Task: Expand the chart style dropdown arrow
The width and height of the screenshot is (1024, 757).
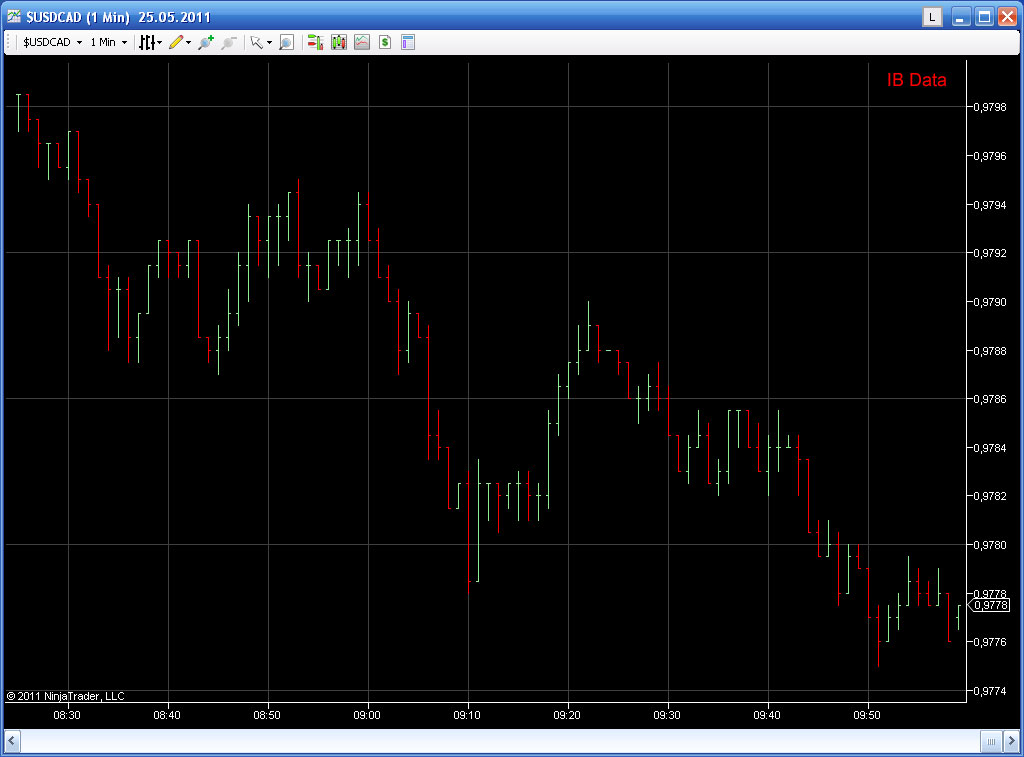Action: click(159, 43)
